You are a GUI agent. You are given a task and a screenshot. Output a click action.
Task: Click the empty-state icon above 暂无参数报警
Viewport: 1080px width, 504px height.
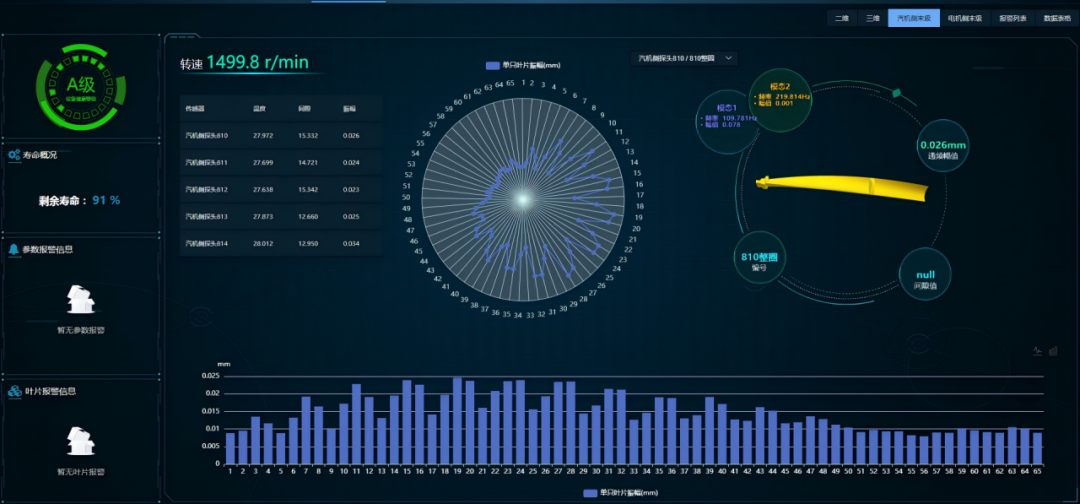[80, 300]
